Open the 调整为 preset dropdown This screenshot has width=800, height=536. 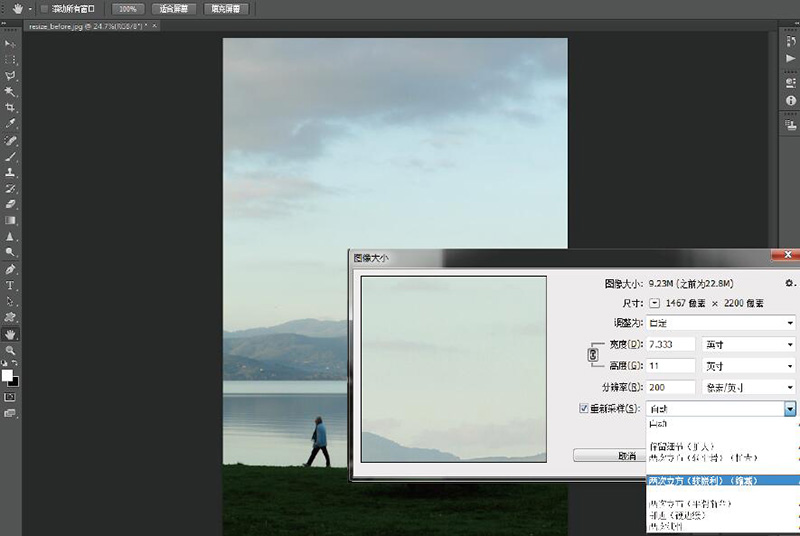pyautogui.click(x=720, y=323)
